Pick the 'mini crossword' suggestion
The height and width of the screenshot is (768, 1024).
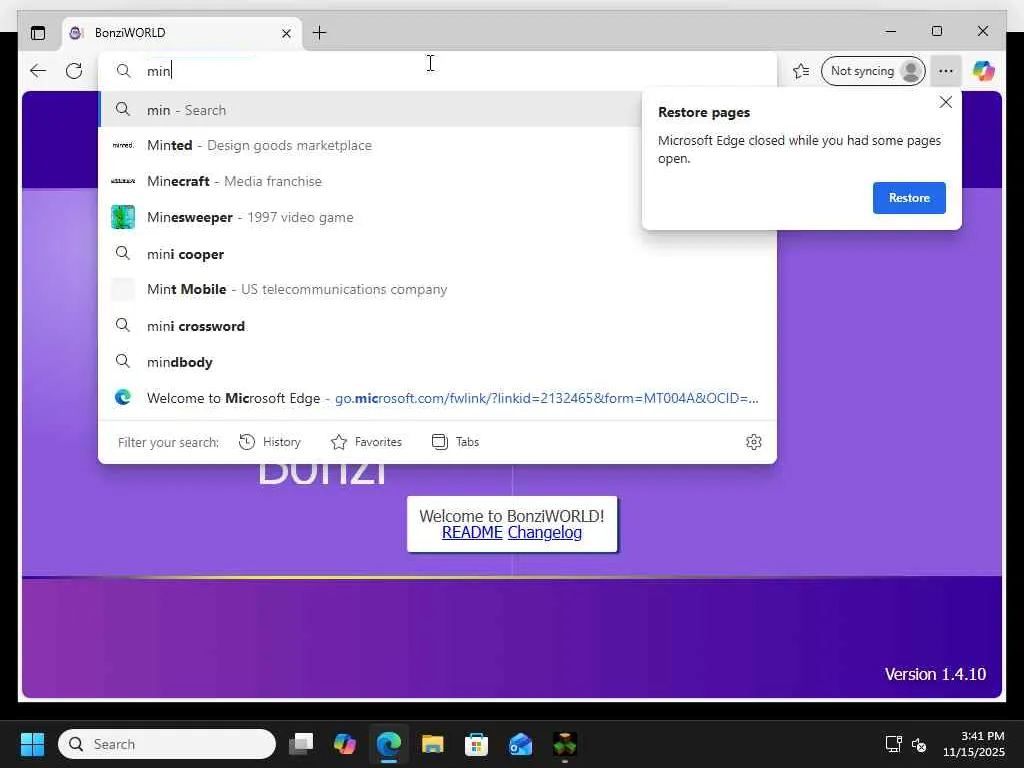pos(438,325)
